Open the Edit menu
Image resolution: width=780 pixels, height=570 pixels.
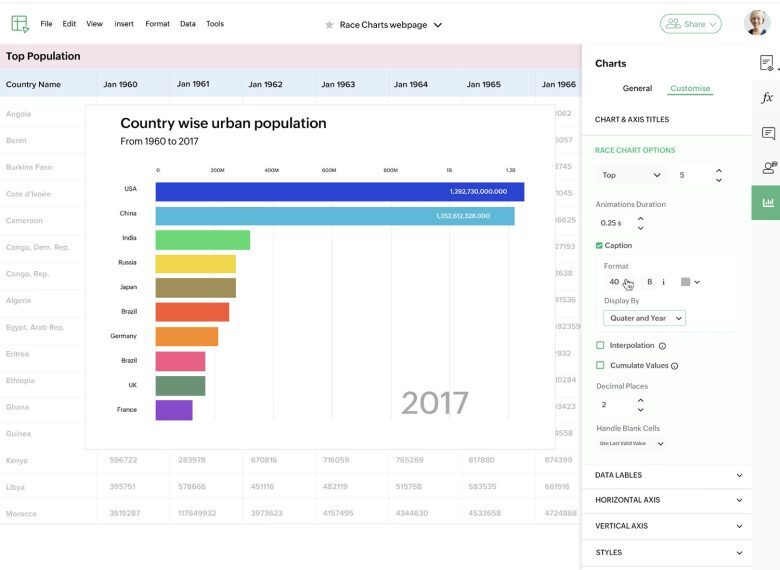coord(69,24)
